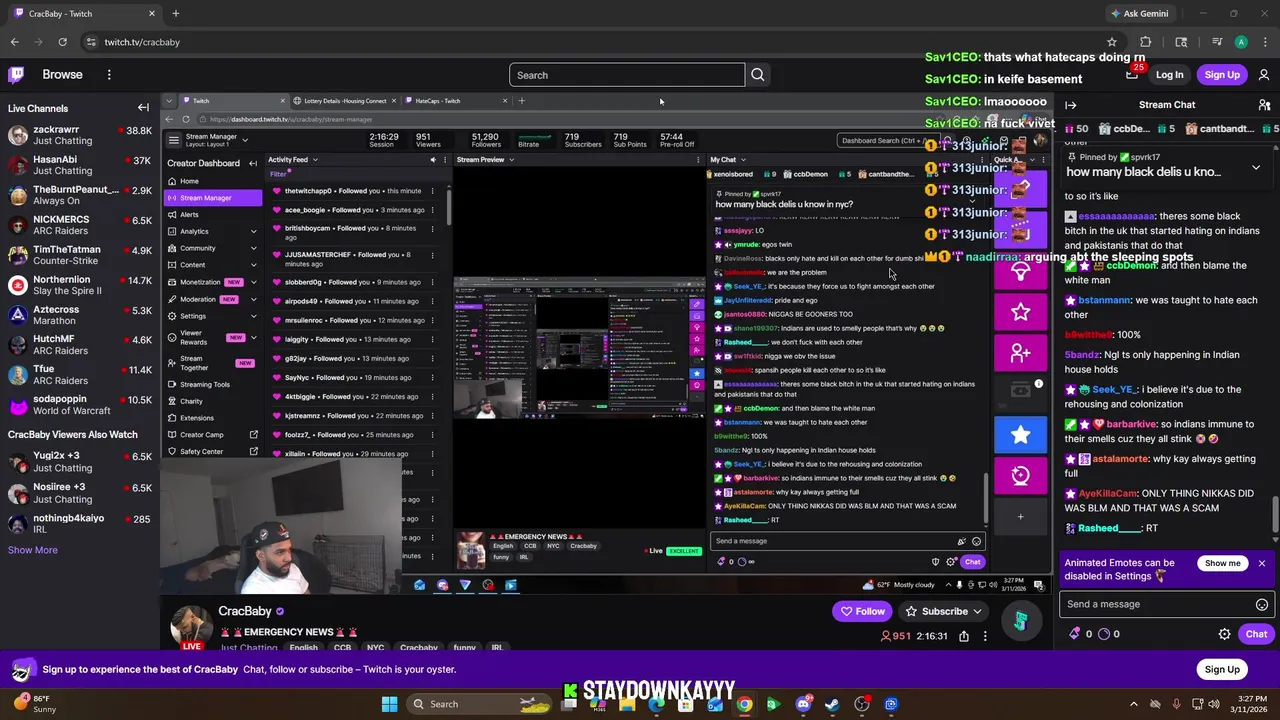Click Show me for animated emotes
The height and width of the screenshot is (720, 1280).
click(x=1222, y=563)
